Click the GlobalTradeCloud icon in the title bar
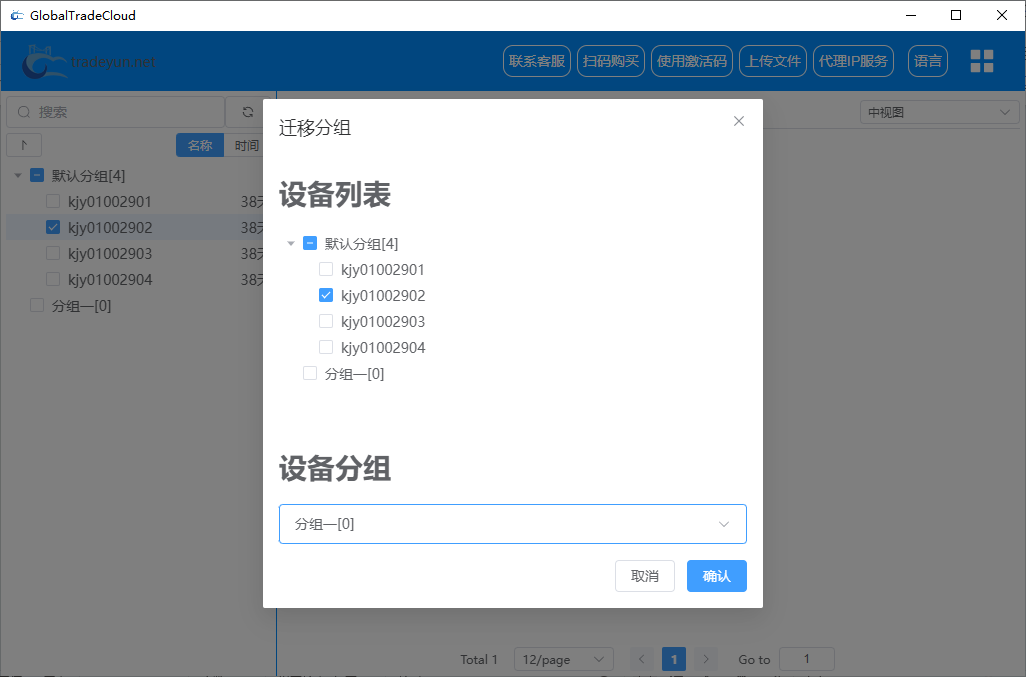This screenshot has height=677, width=1026. pos(16,15)
